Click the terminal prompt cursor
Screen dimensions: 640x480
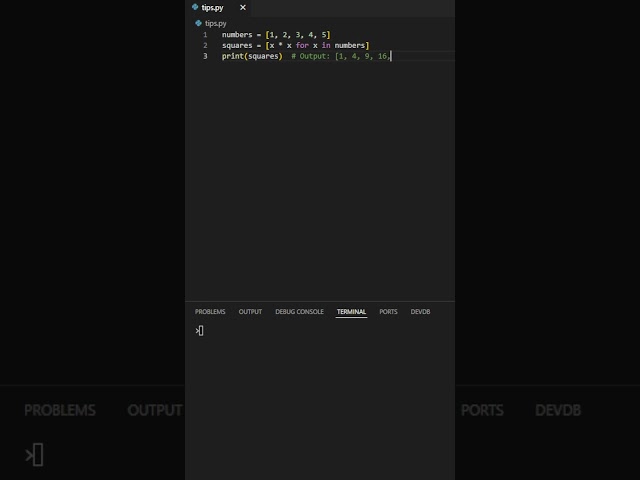tap(199, 331)
